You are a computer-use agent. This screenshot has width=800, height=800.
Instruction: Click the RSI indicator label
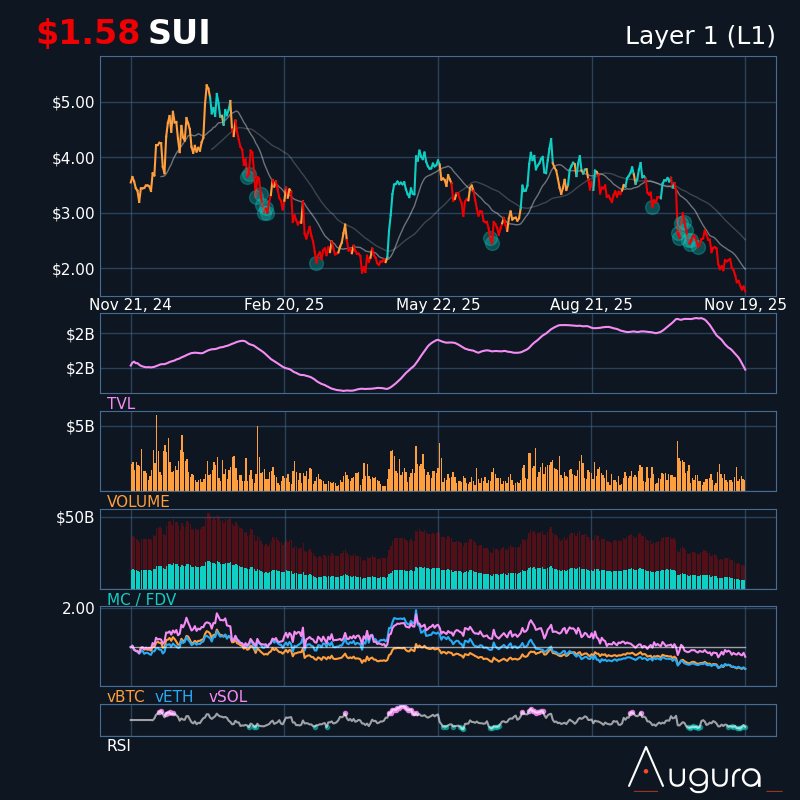(x=119, y=746)
